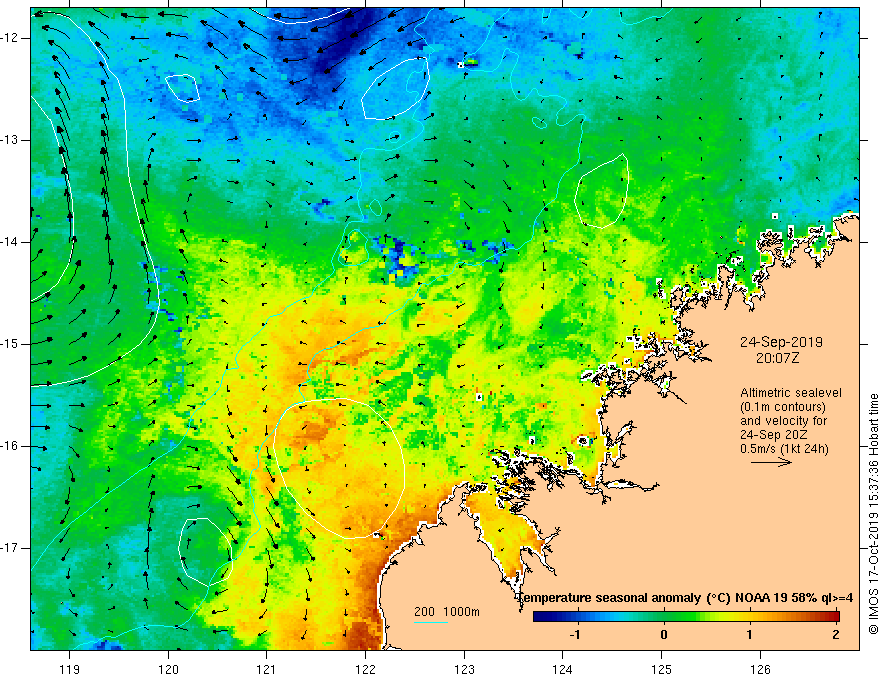880x680 pixels.
Task: Click colorbar tick label 2
Action: point(836,635)
